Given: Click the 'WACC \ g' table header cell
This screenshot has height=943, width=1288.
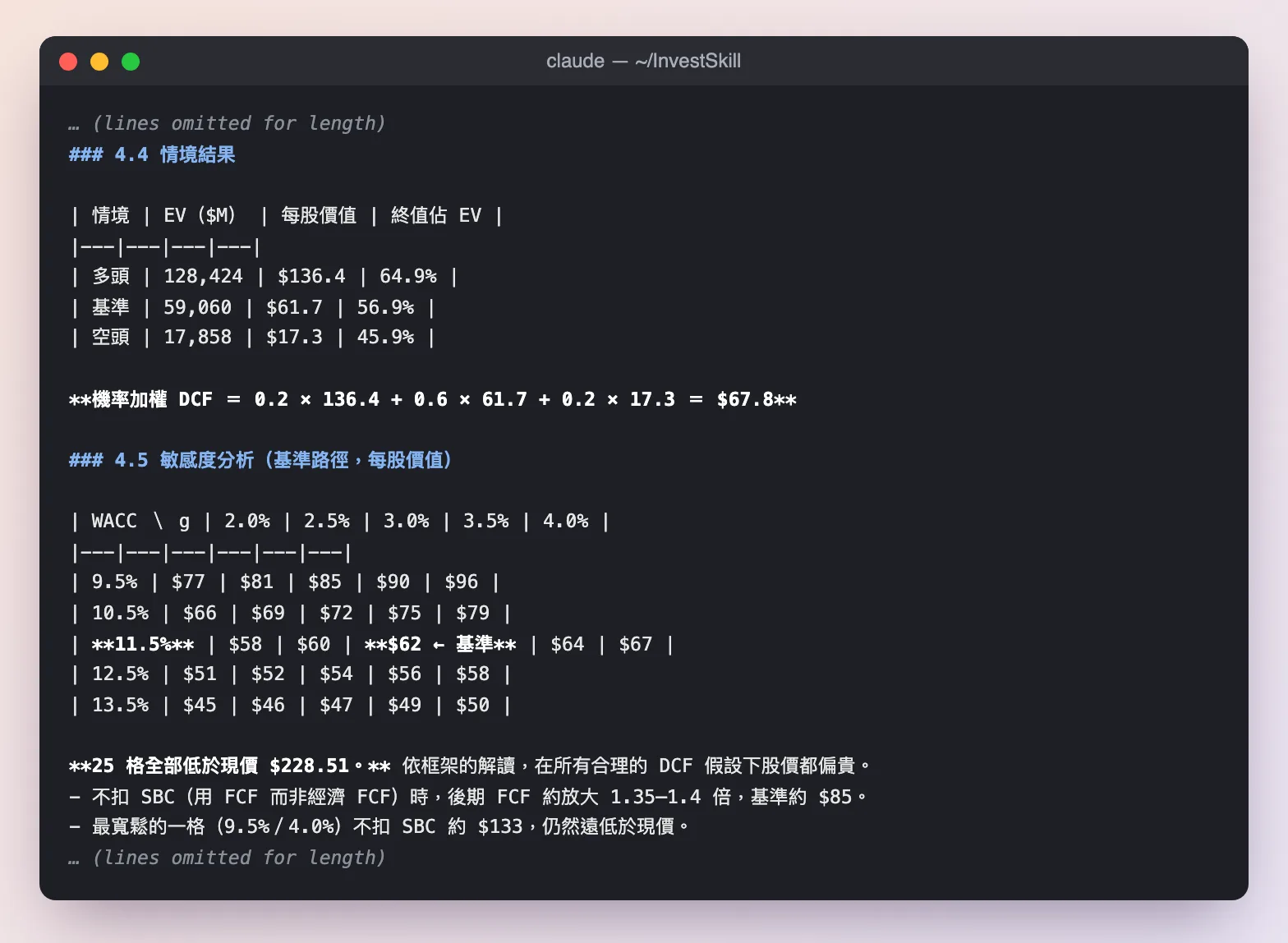Looking at the screenshot, I should pyautogui.click(x=140, y=521).
